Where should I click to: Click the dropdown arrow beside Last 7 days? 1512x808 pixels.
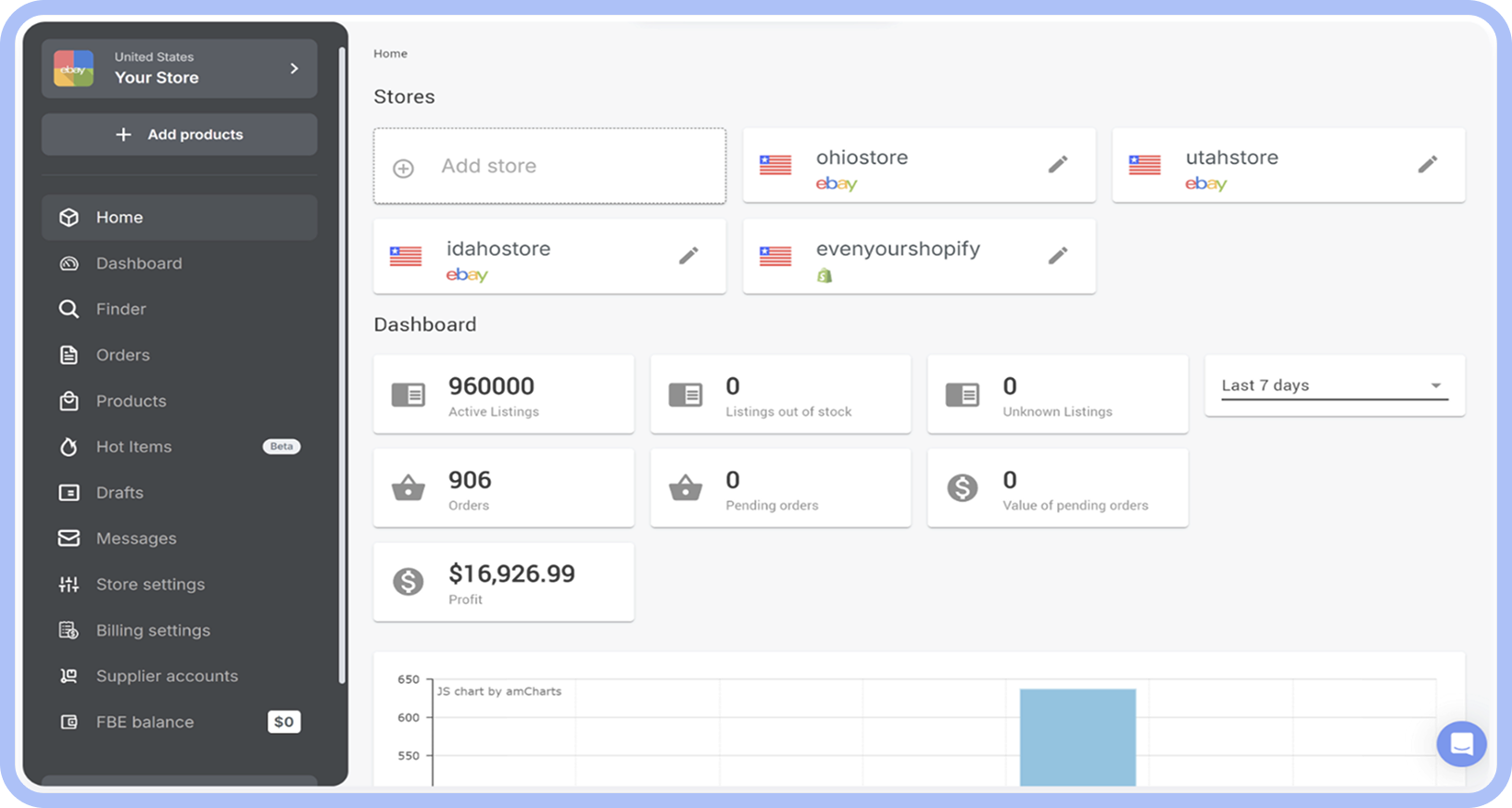1435,385
